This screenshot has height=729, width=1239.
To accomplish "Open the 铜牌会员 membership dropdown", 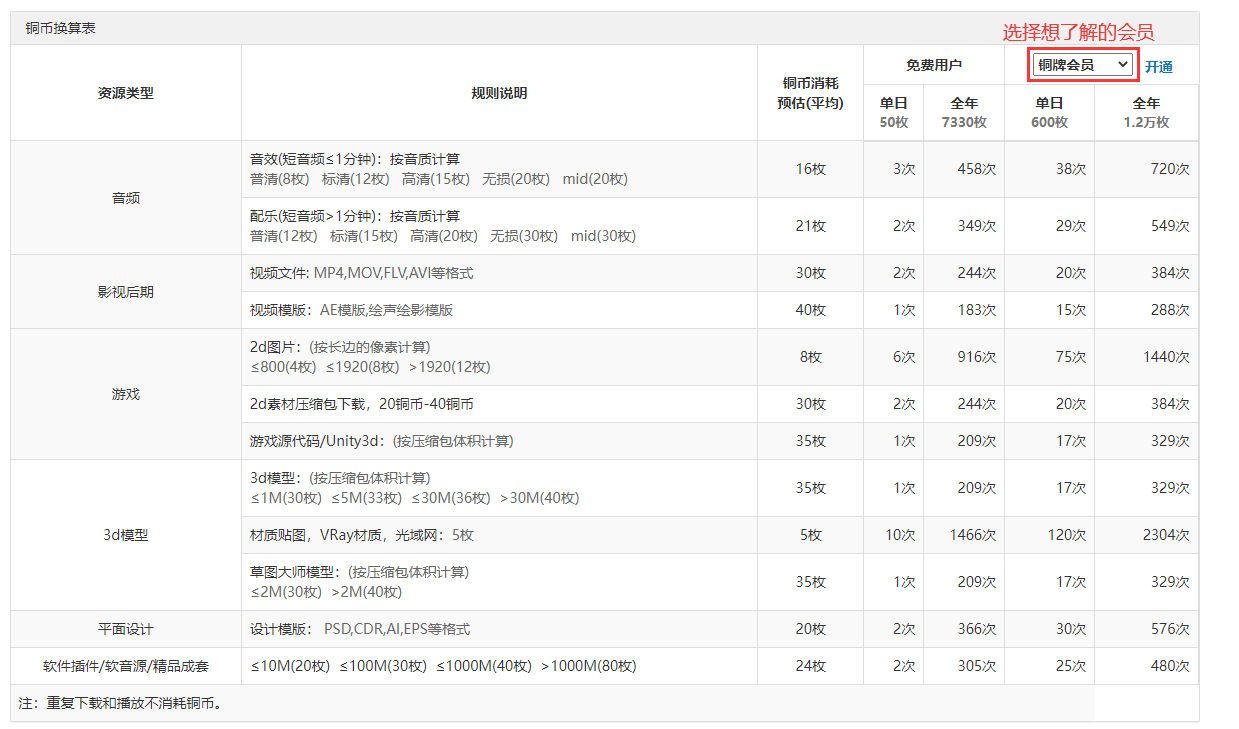I will [x=1082, y=65].
